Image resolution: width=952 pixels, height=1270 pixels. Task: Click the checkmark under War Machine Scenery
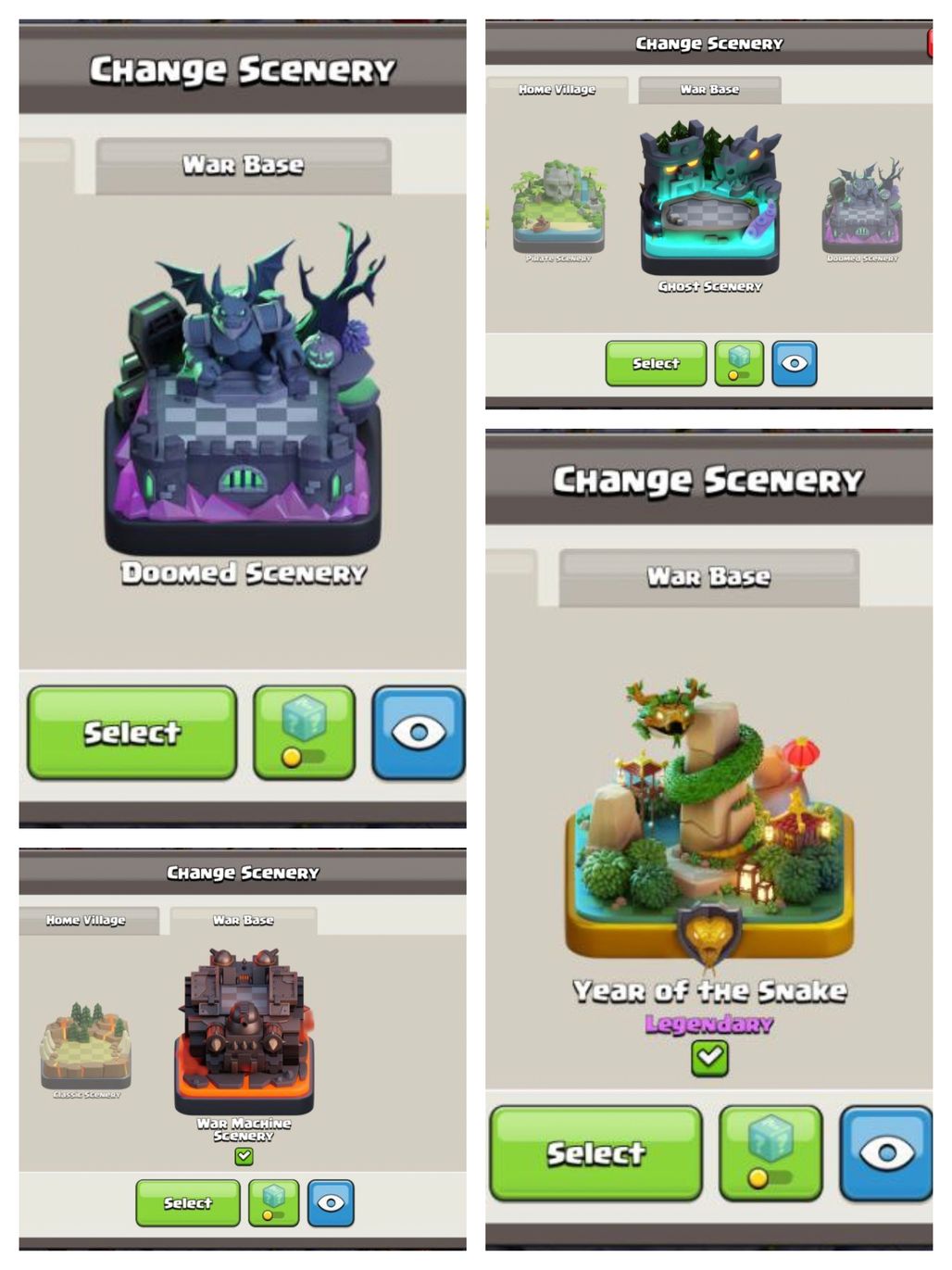pyautogui.click(x=244, y=1156)
